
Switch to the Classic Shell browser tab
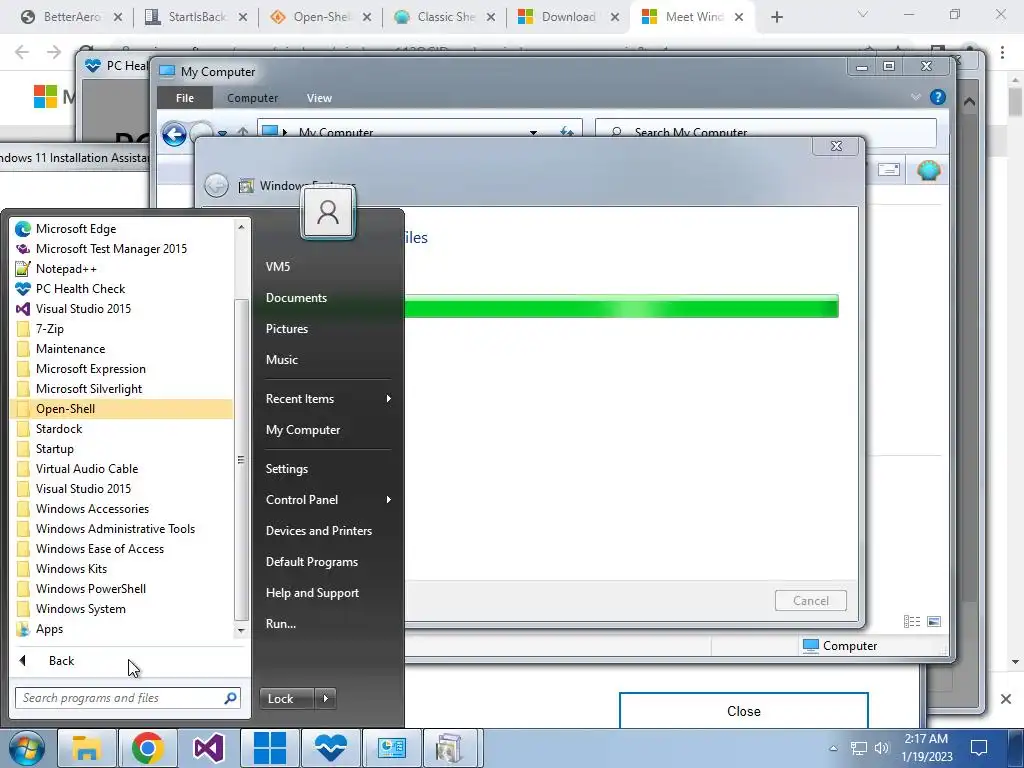pyautogui.click(x=444, y=17)
